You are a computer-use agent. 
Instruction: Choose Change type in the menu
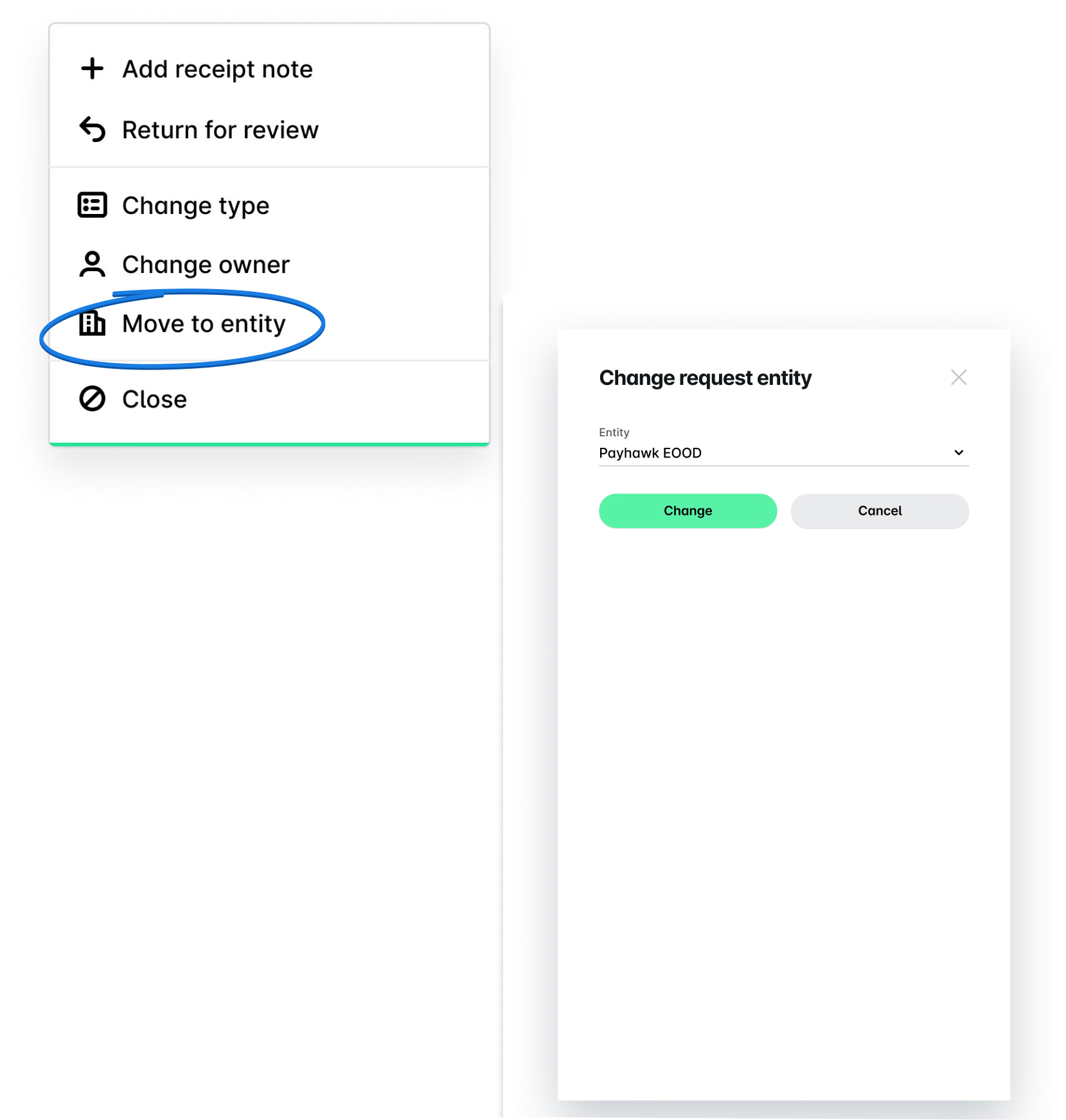[x=195, y=205]
